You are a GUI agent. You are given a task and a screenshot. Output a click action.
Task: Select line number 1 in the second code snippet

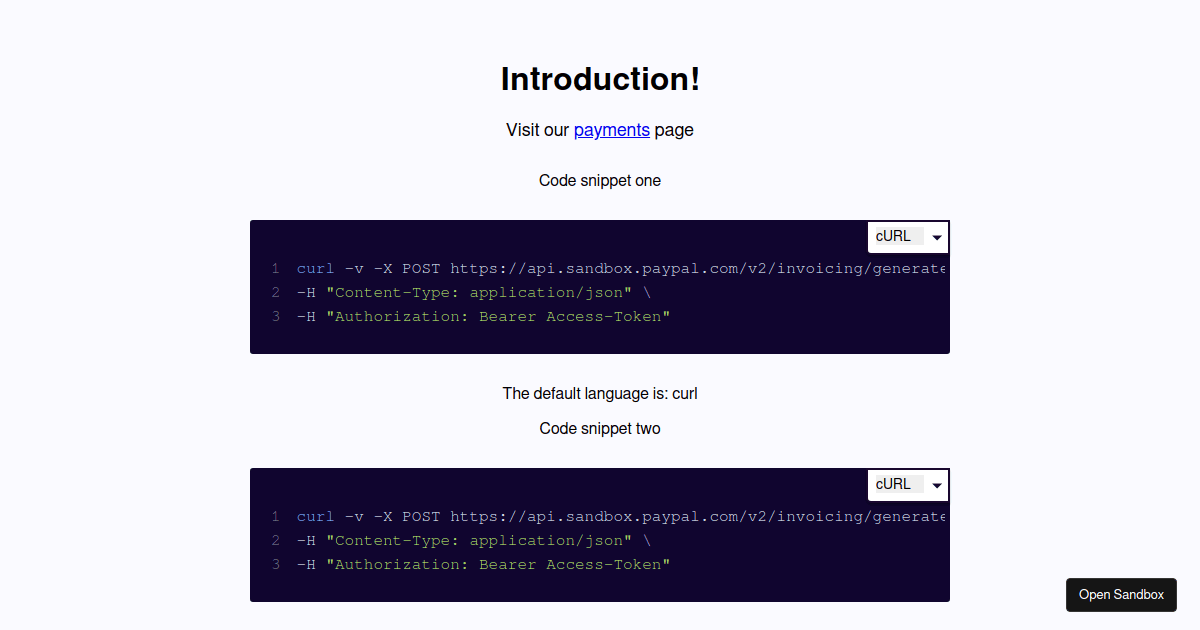[x=275, y=516]
